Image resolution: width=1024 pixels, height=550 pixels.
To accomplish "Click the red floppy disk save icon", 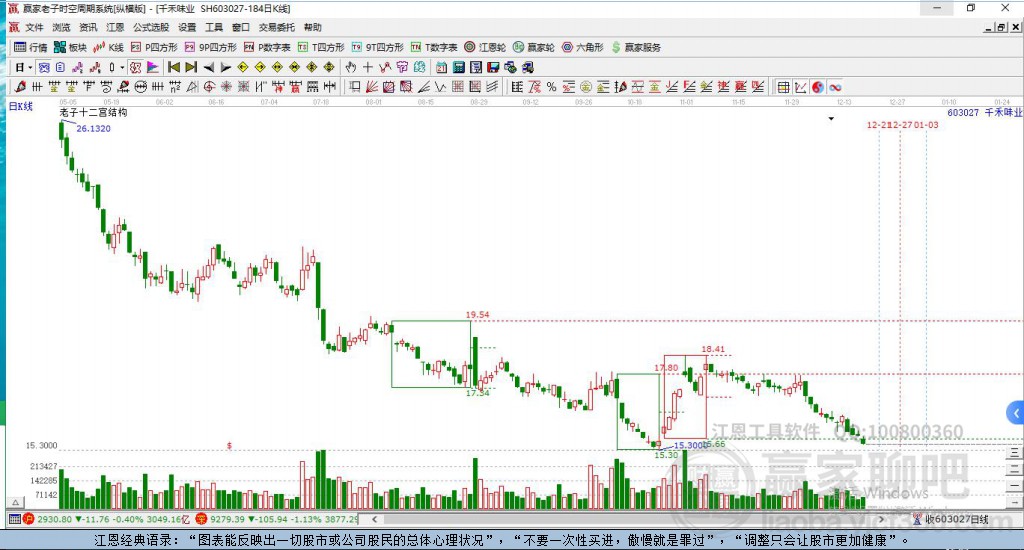I will coord(493,67).
